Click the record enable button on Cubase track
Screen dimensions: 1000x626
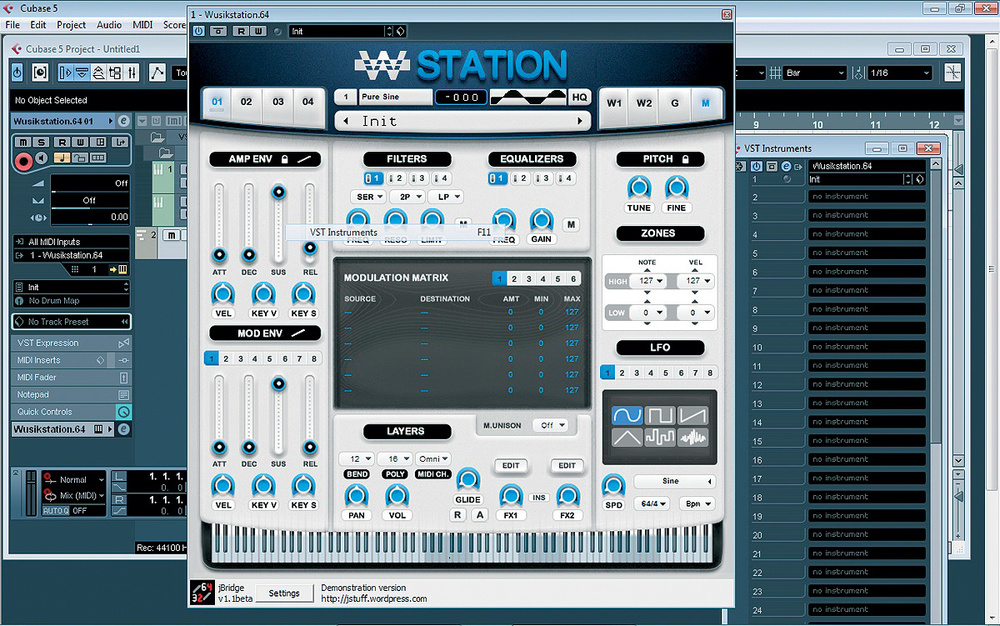coord(24,161)
